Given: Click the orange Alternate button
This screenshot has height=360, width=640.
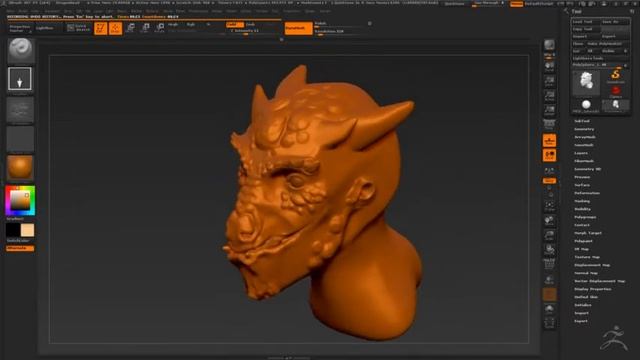Looking at the screenshot, I should [20, 248].
